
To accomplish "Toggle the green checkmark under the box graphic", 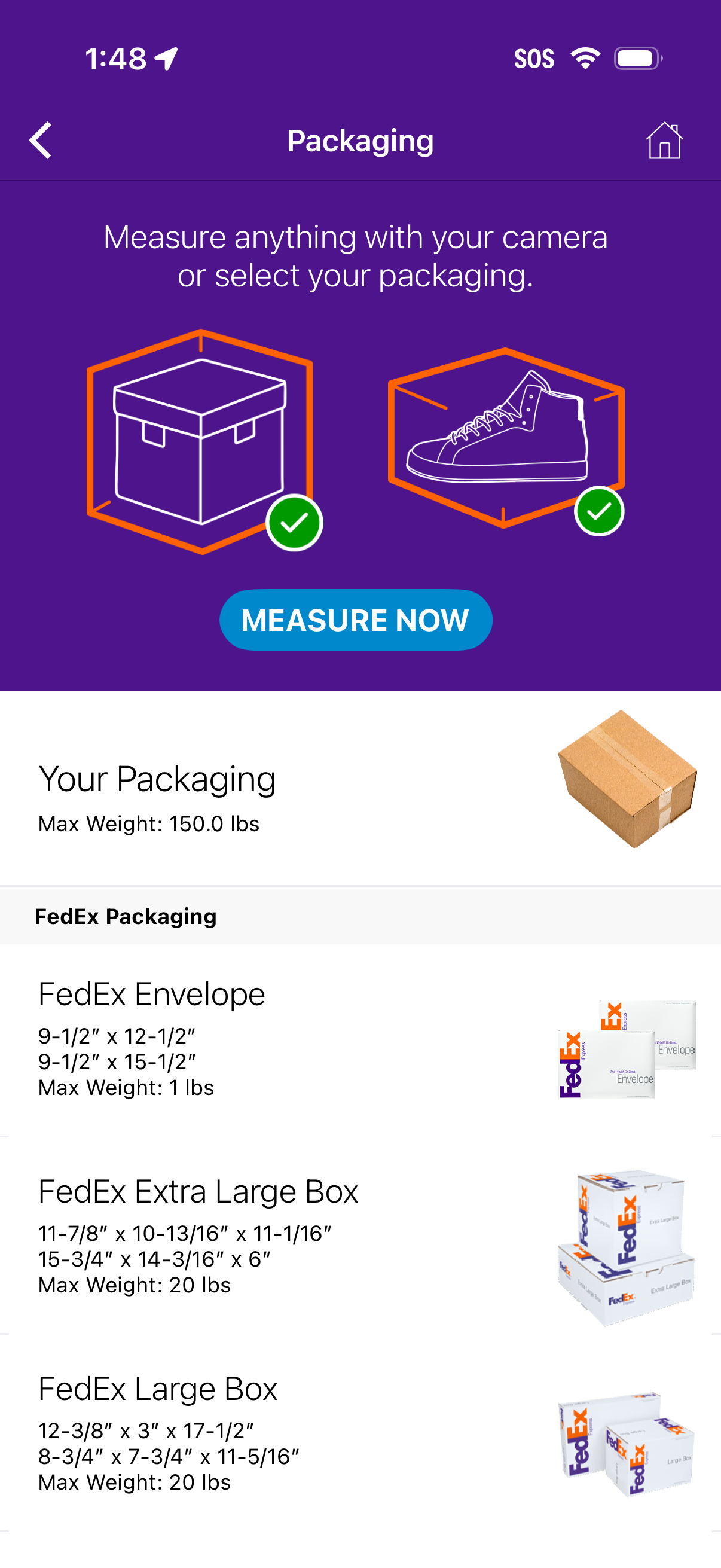I will pyautogui.click(x=295, y=521).
